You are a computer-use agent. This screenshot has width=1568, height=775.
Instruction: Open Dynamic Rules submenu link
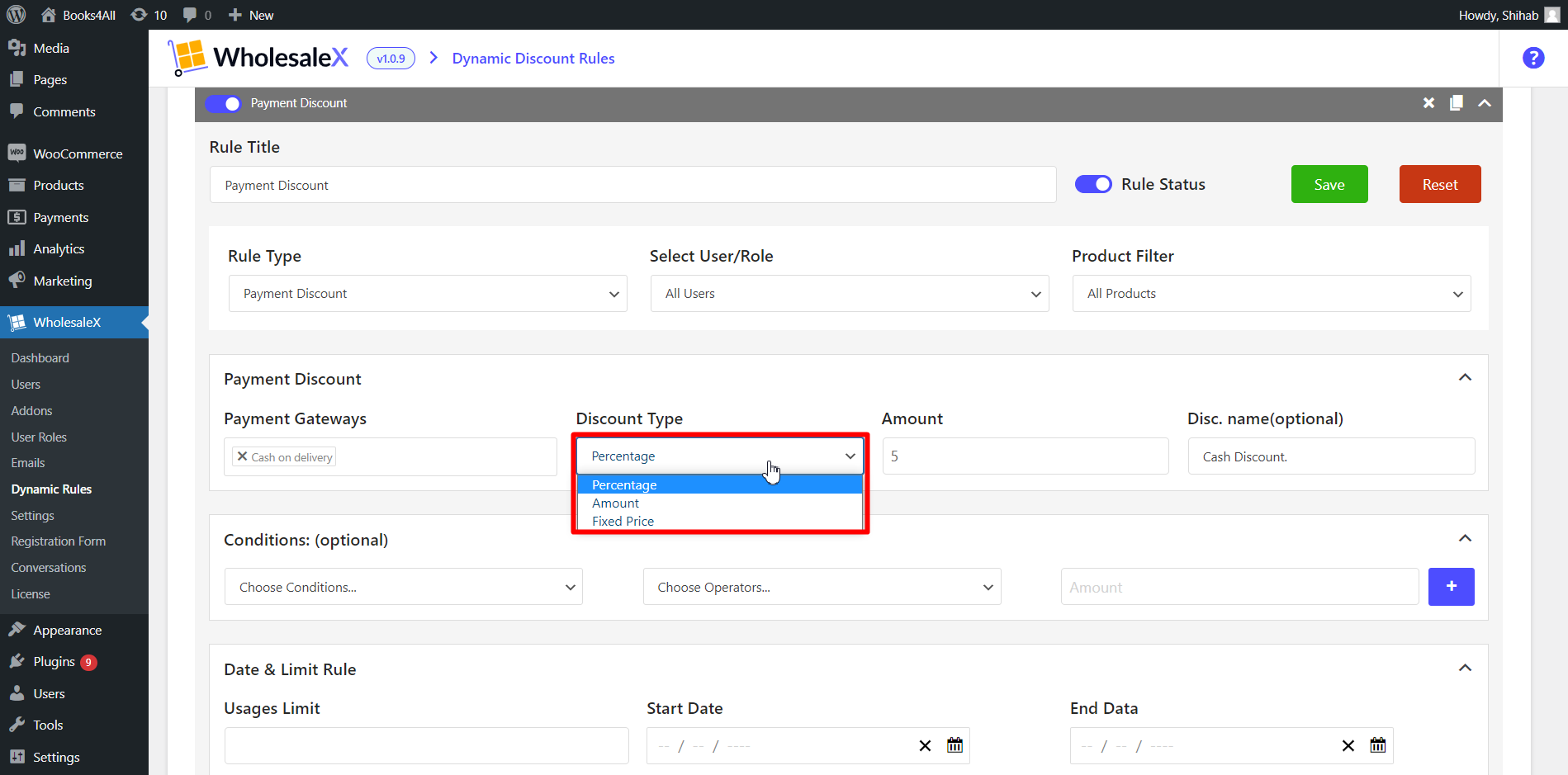[51, 489]
